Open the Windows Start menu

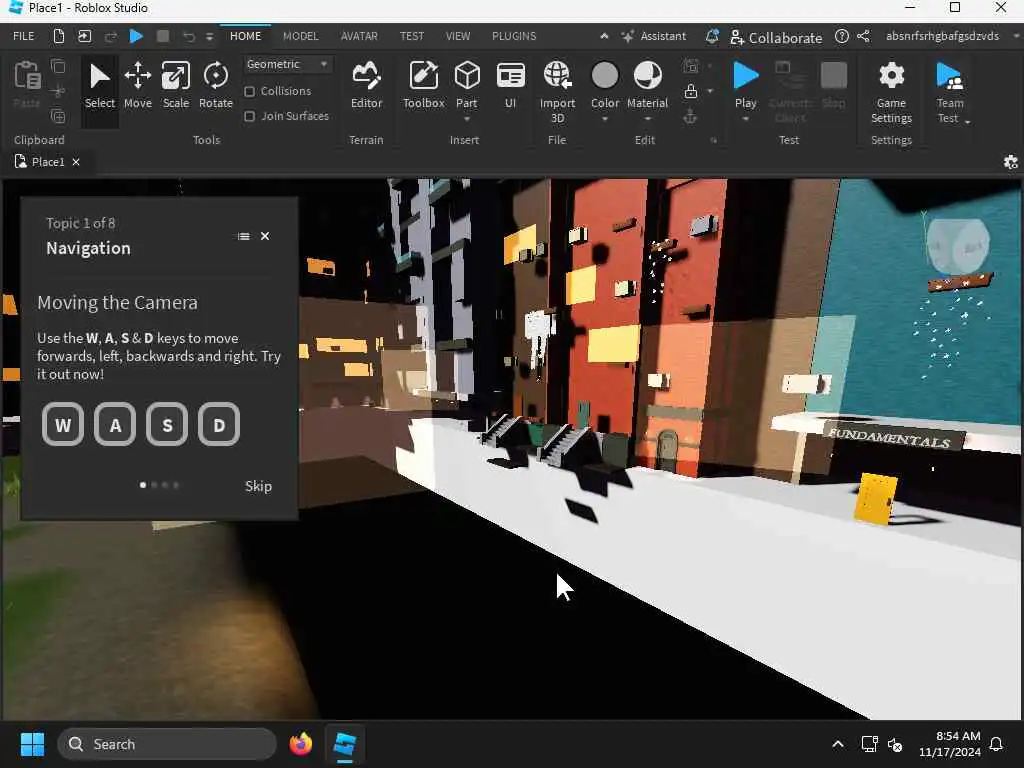click(x=32, y=744)
